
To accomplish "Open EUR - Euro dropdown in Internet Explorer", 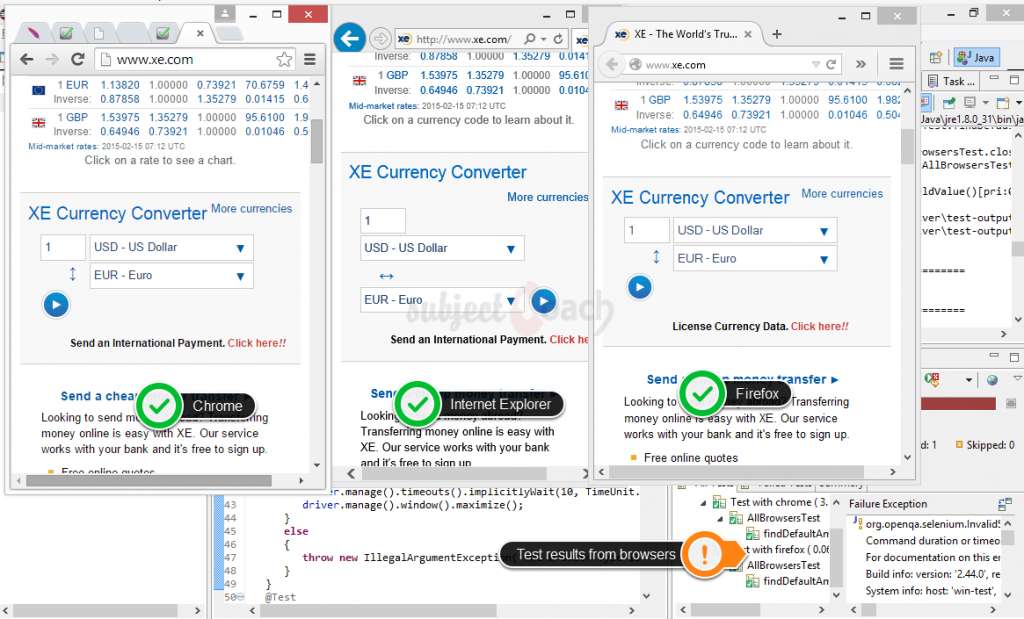I will point(442,300).
